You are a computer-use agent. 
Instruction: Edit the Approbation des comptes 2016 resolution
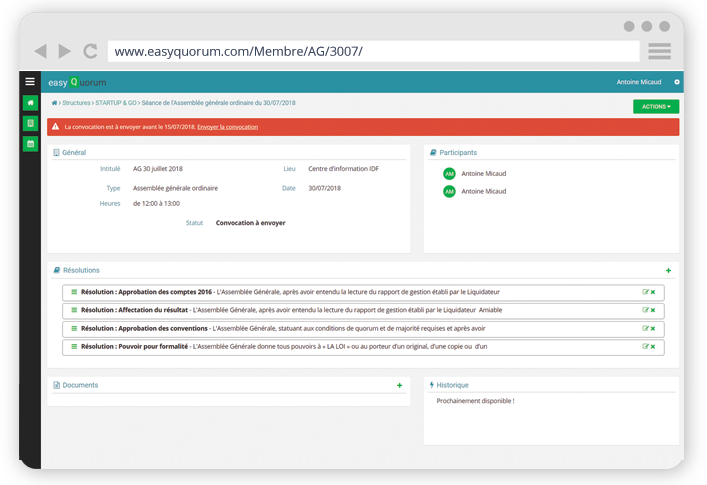point(646,292)
